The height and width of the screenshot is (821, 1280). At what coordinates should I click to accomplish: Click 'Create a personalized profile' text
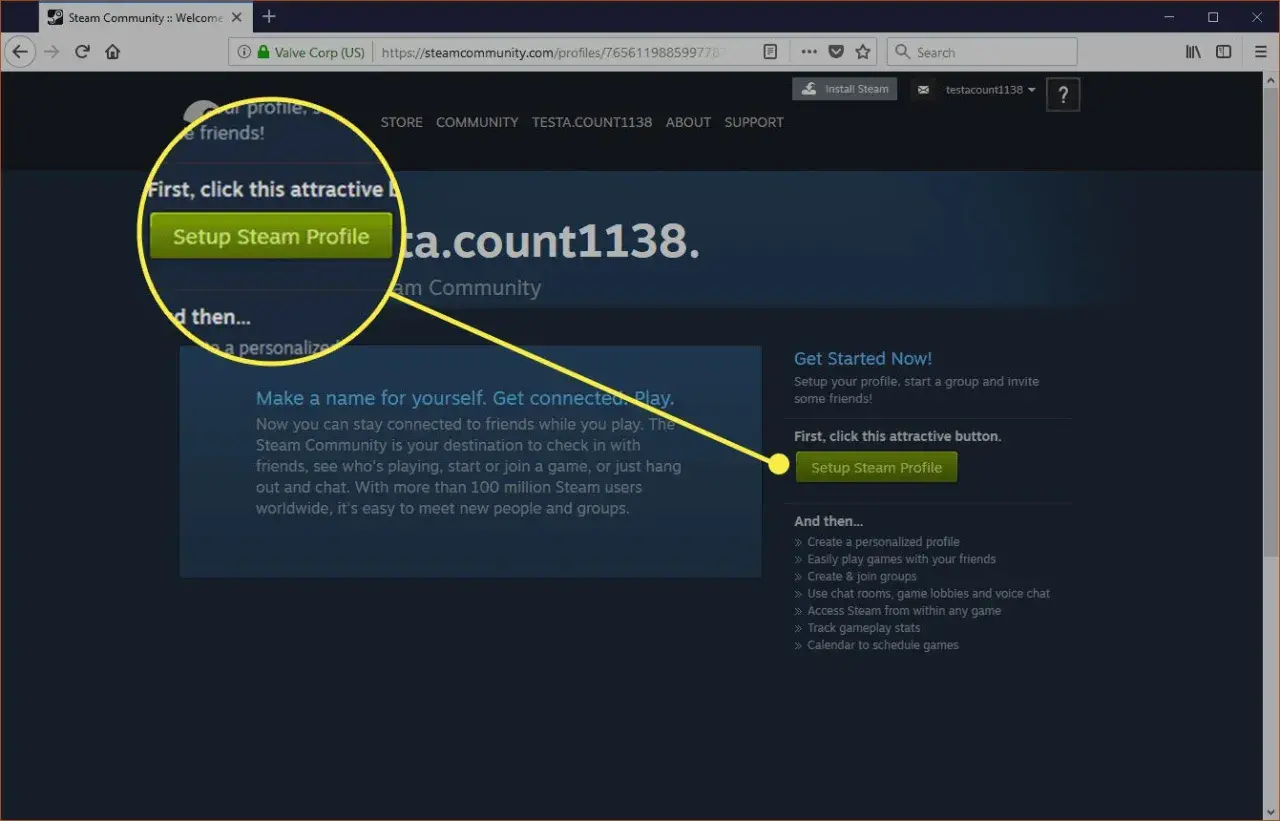click(883, 542)
